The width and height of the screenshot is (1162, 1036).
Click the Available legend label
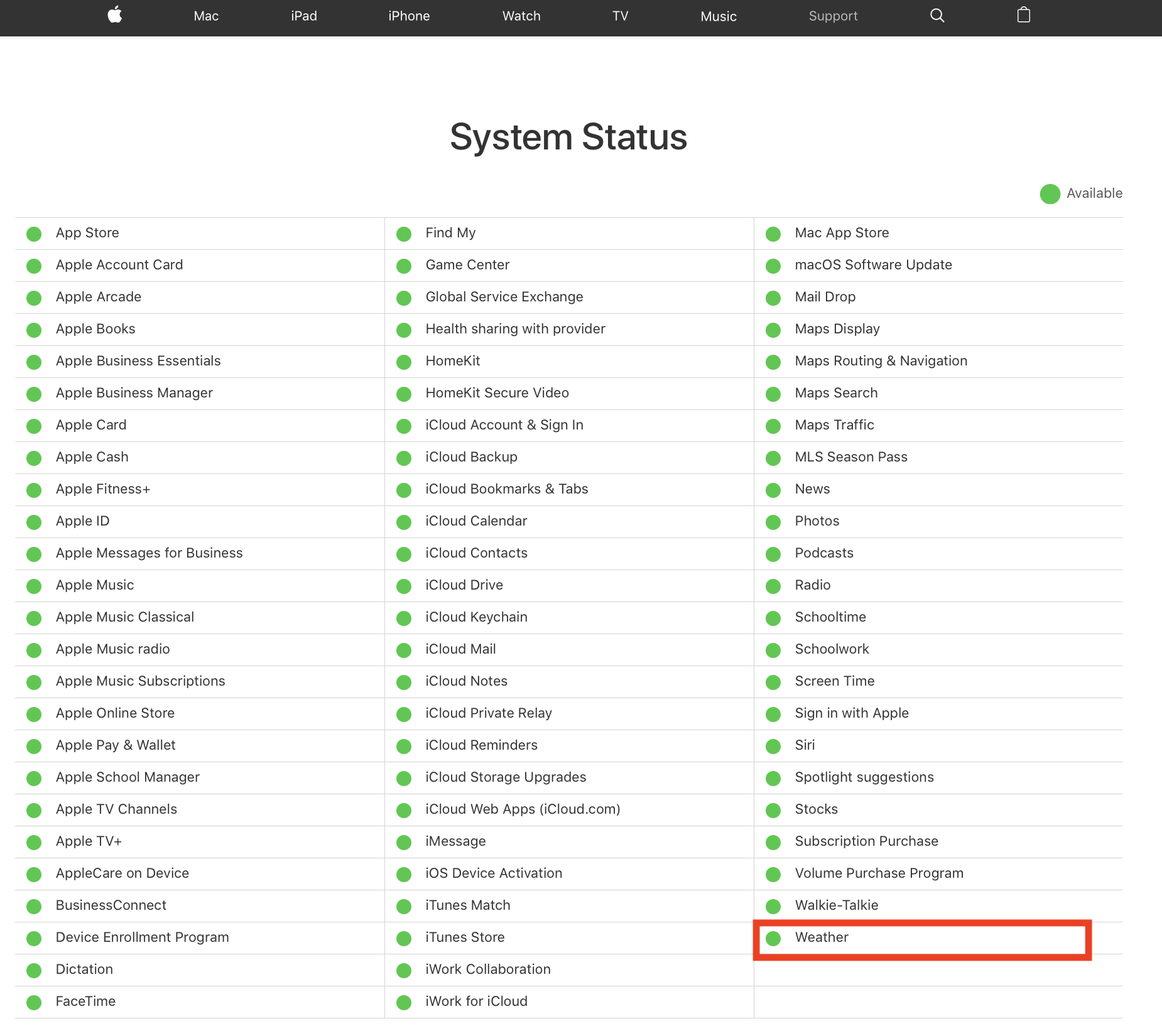(x=1094, y=193)
